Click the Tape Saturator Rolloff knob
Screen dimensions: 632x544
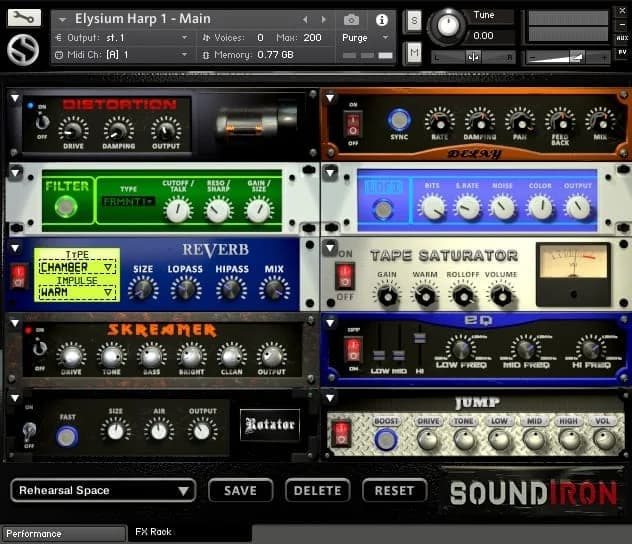pyautogui.click(x=463, y=296)
